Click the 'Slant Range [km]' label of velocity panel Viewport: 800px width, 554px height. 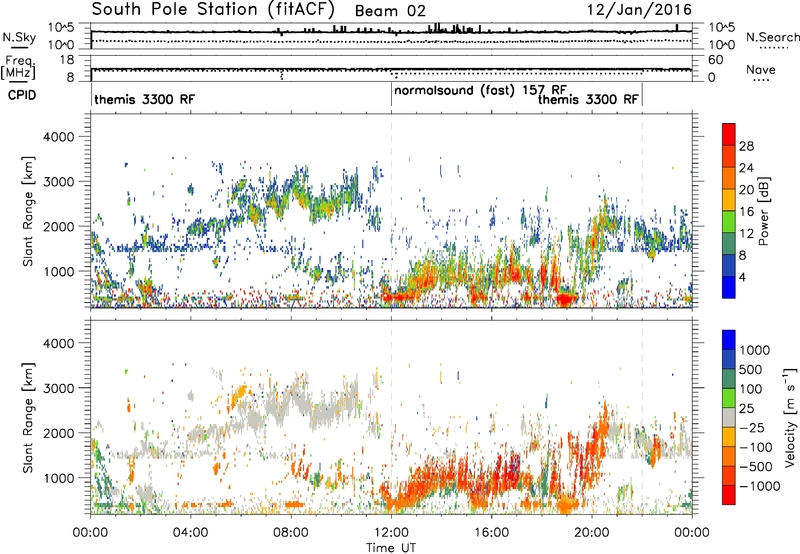28,418
